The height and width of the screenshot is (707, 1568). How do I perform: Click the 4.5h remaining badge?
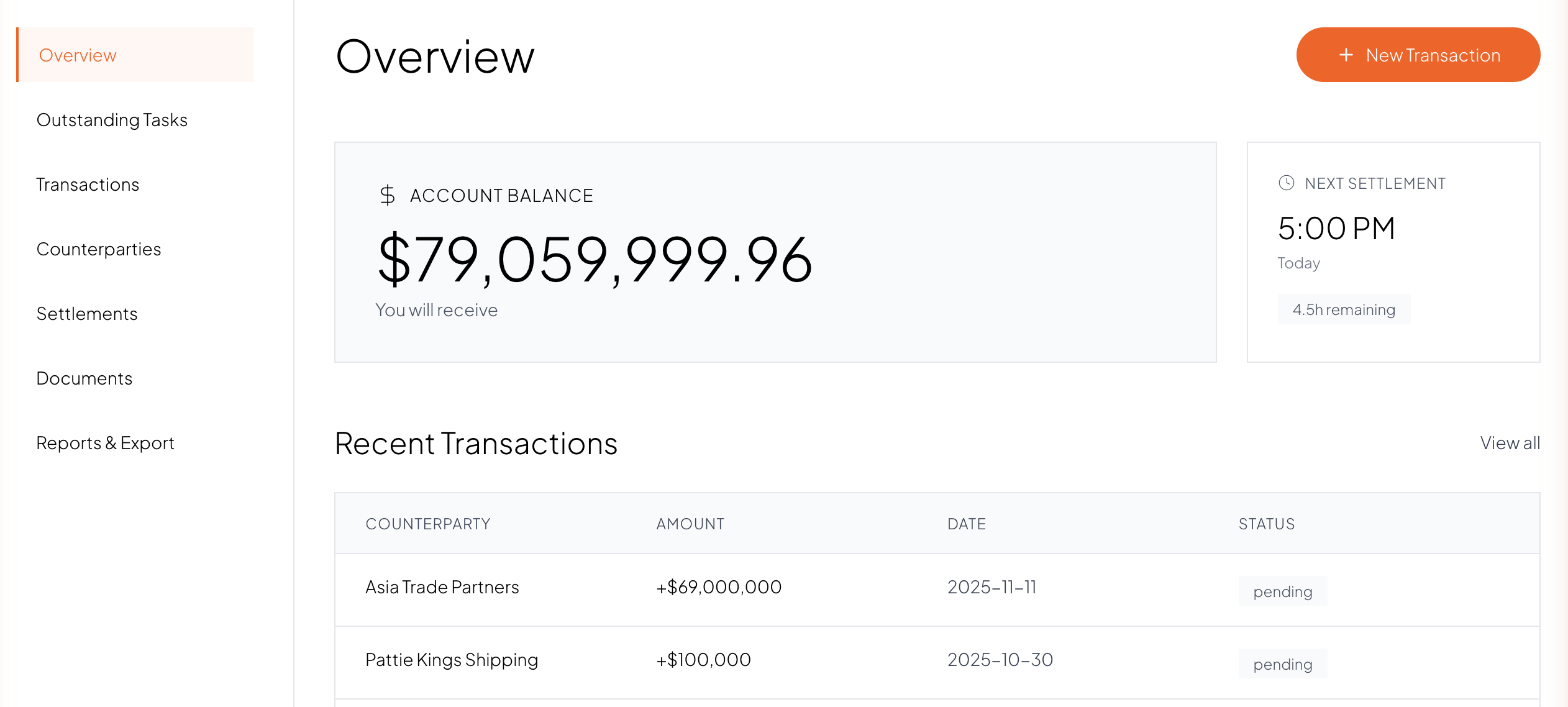[1344, 309]
